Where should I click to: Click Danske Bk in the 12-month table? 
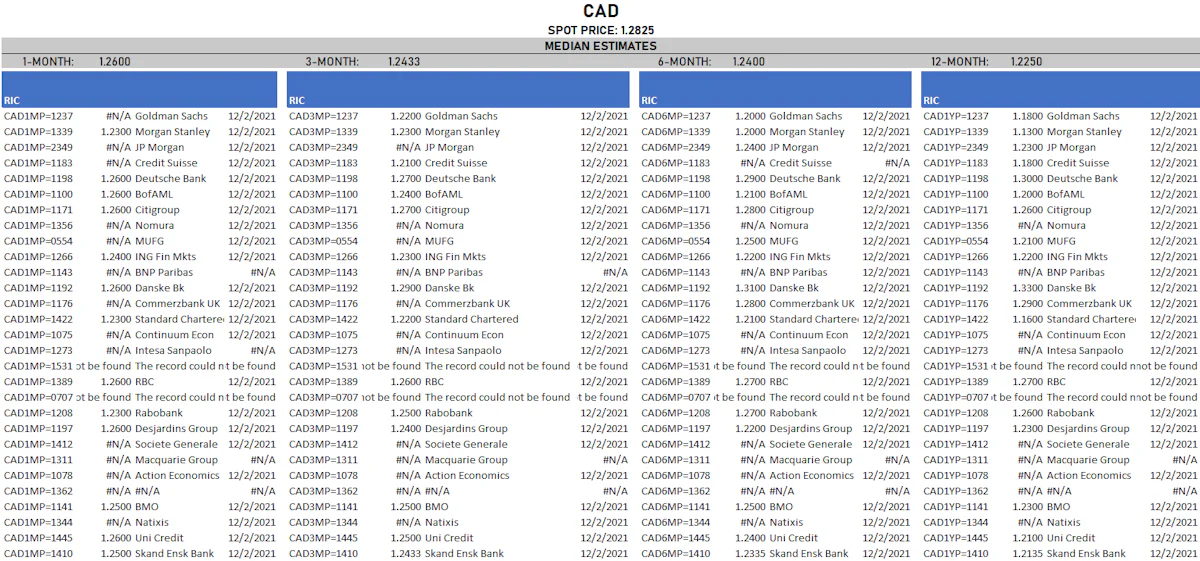[x=1073, y=288]
